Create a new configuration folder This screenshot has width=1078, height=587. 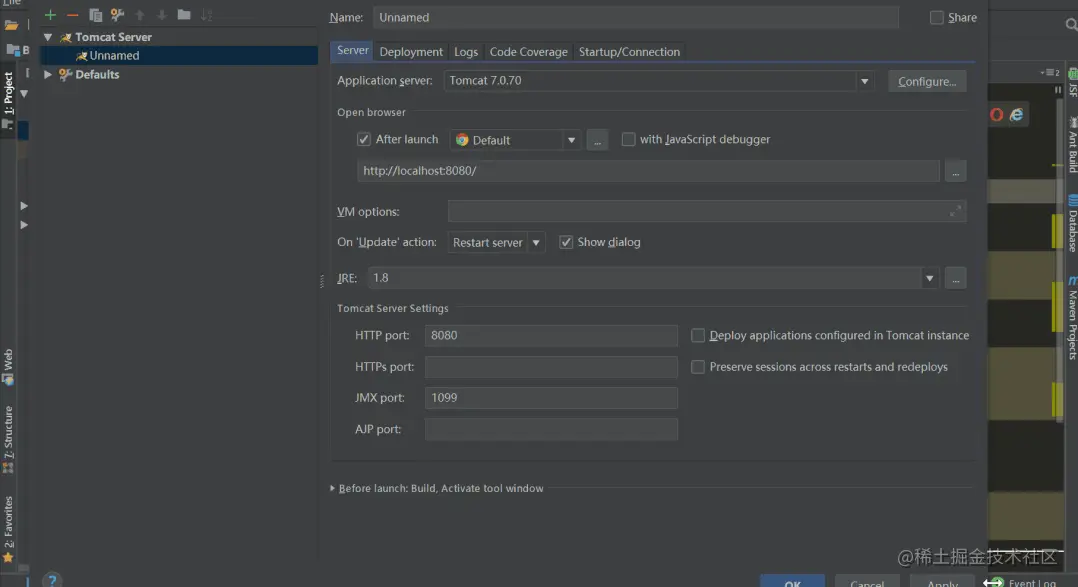click(x=184, y=14)
